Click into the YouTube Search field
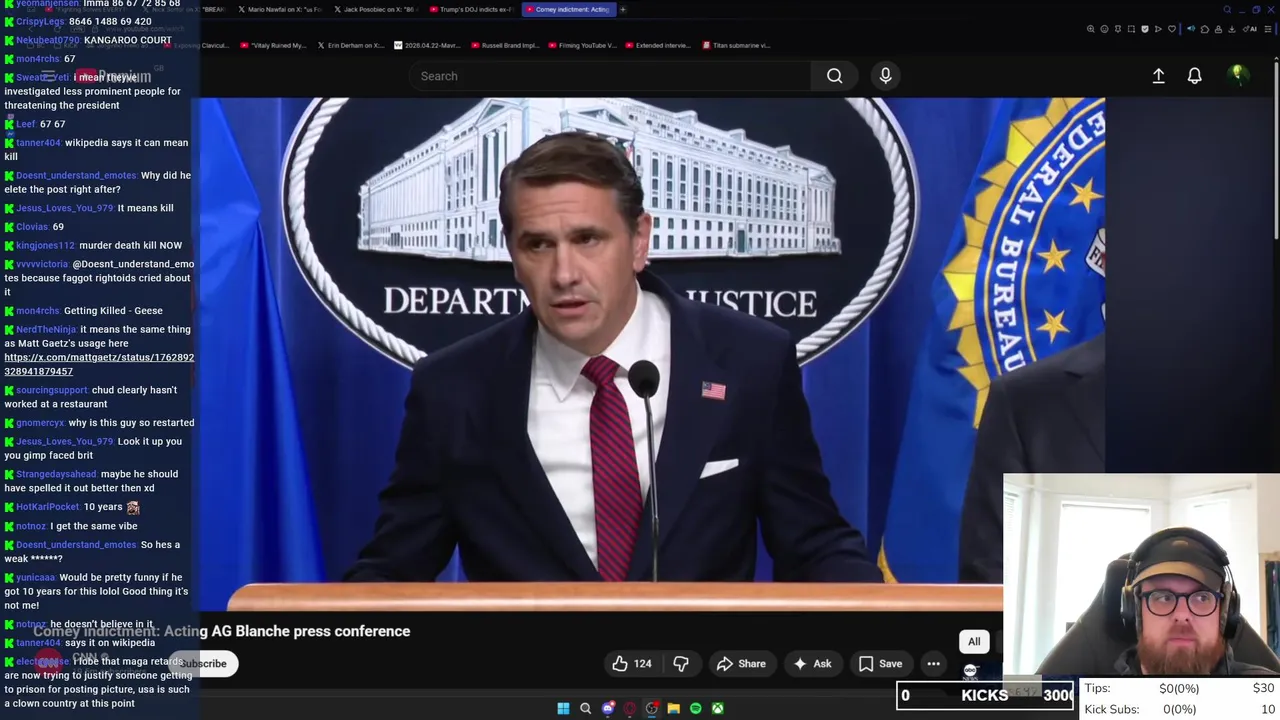The width and height of the screenshot is (1280, 720). click(610, 76)
